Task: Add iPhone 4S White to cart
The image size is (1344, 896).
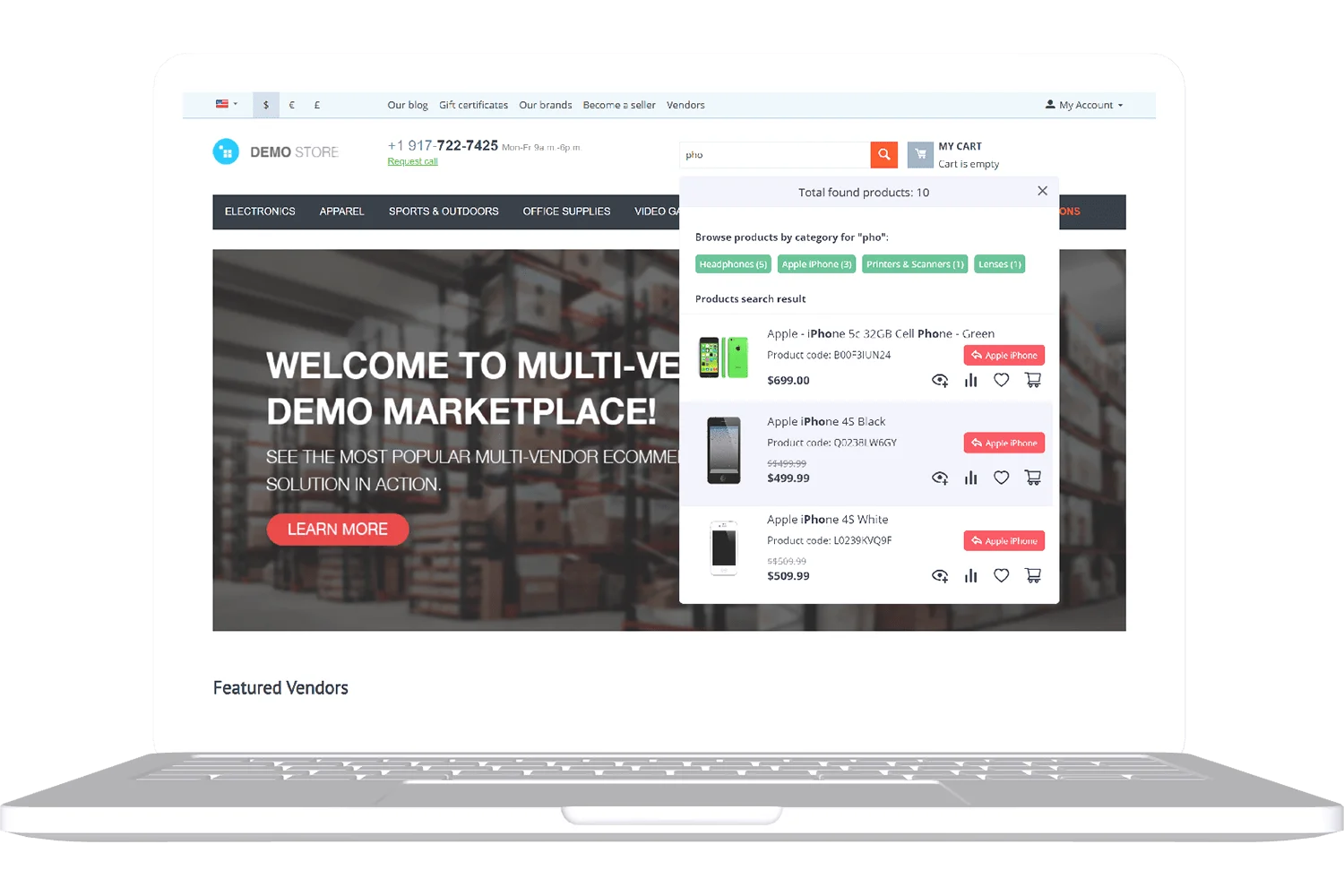Action: coord(1033,576)
